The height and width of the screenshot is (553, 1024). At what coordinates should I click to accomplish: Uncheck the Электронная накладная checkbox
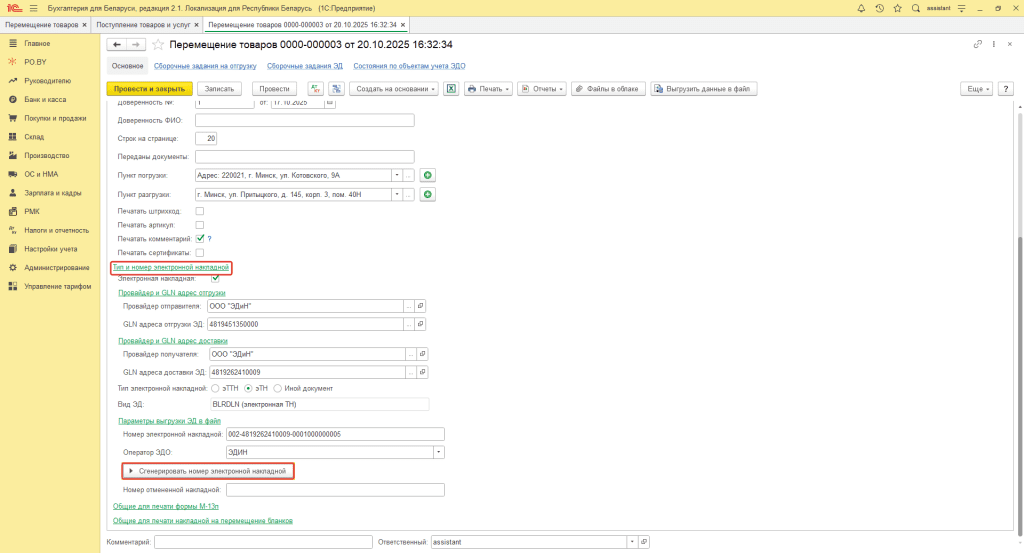215,278
